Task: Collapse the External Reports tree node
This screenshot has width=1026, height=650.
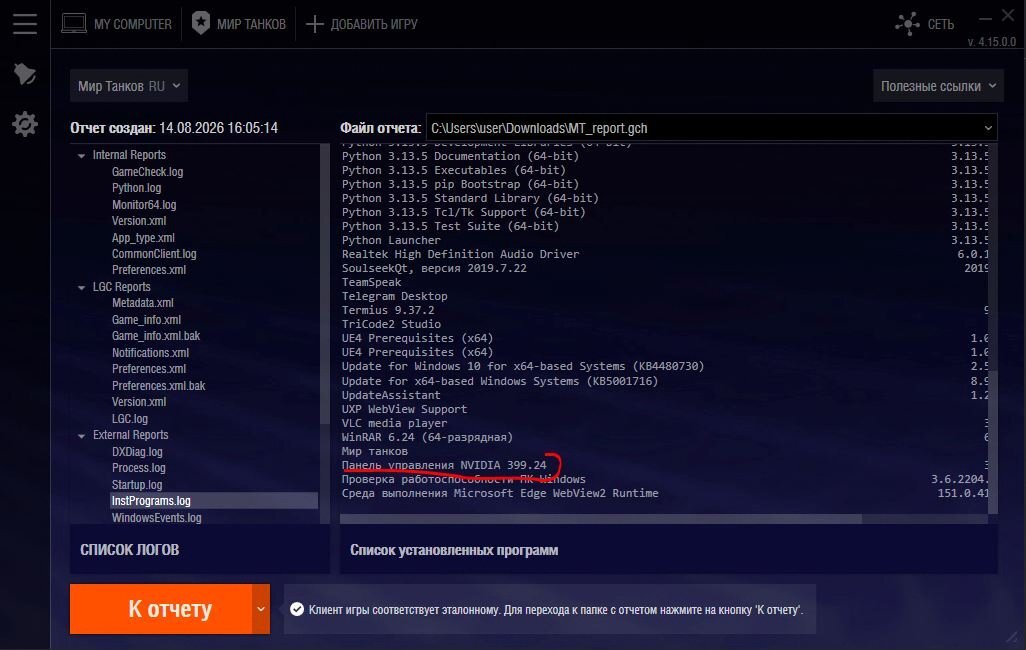Action: click(82, 436)
